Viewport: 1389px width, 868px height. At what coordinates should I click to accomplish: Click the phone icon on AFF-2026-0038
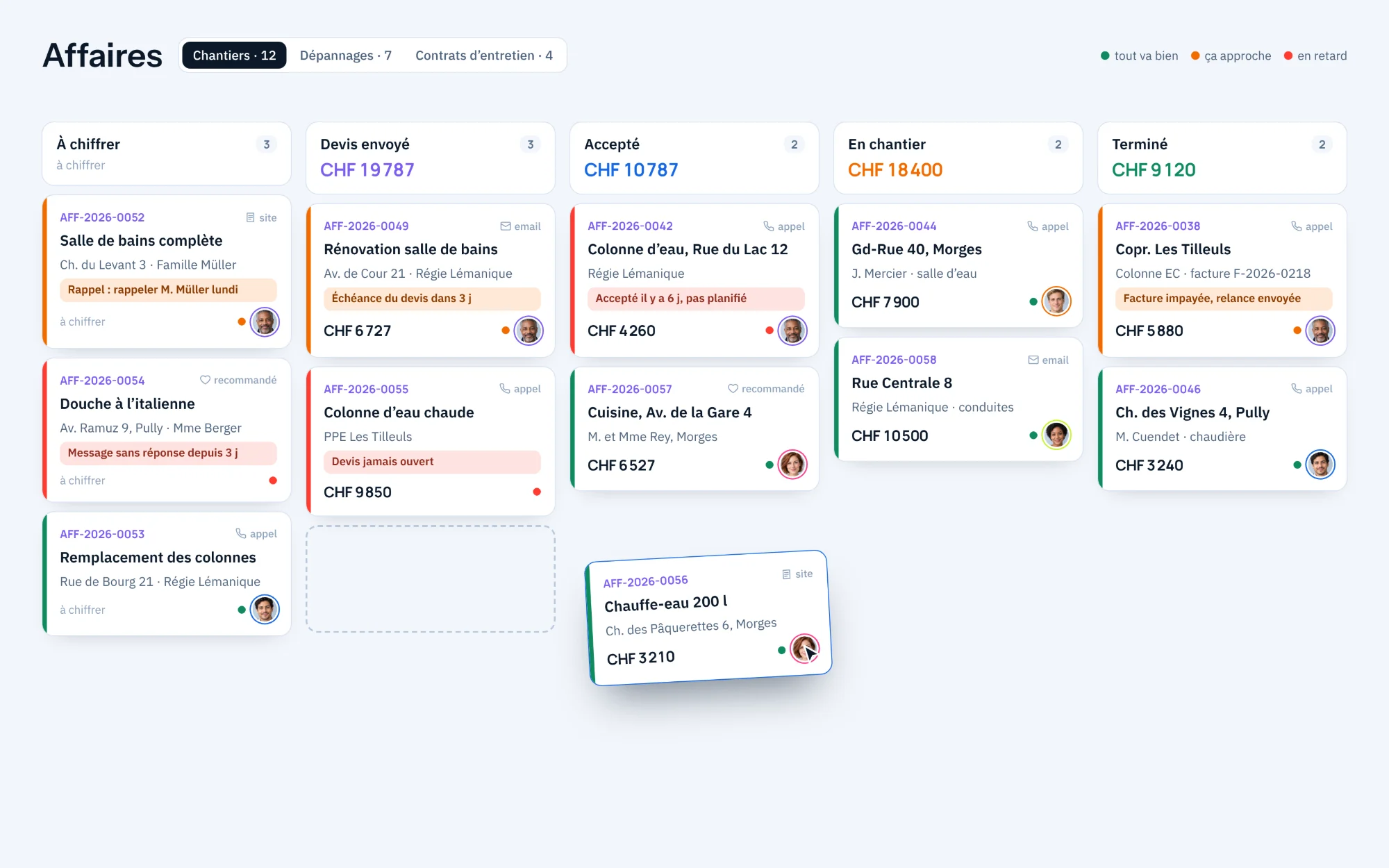tap(1297, 226)
